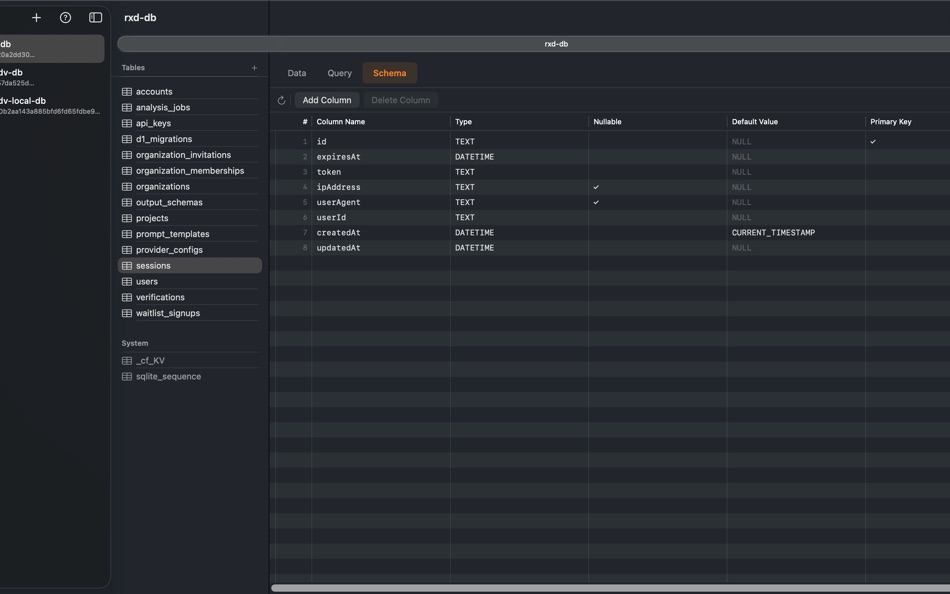Click the plus icon to add a database
Image resolution: width=950 pixels, height=594 pixels.
click(x=36, y=17)
